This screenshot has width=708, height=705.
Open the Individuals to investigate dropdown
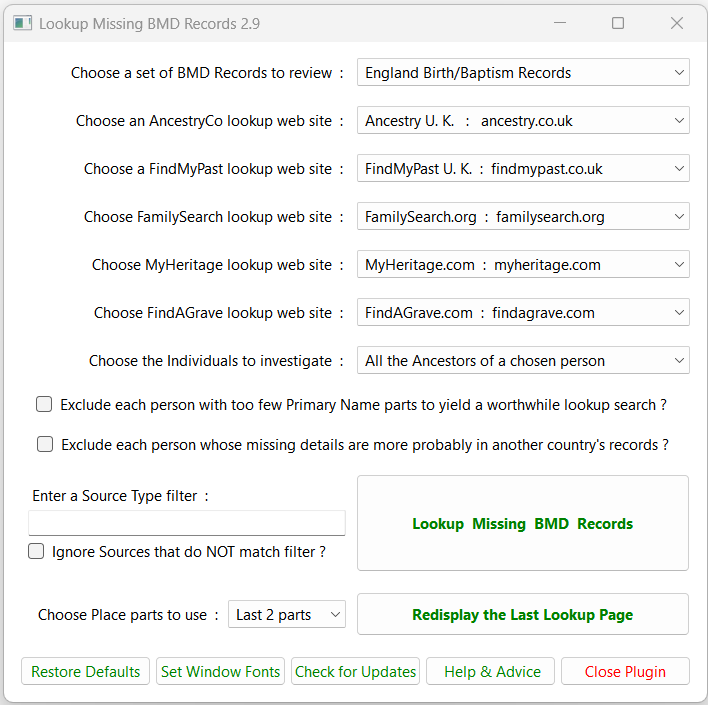(523, 361)
